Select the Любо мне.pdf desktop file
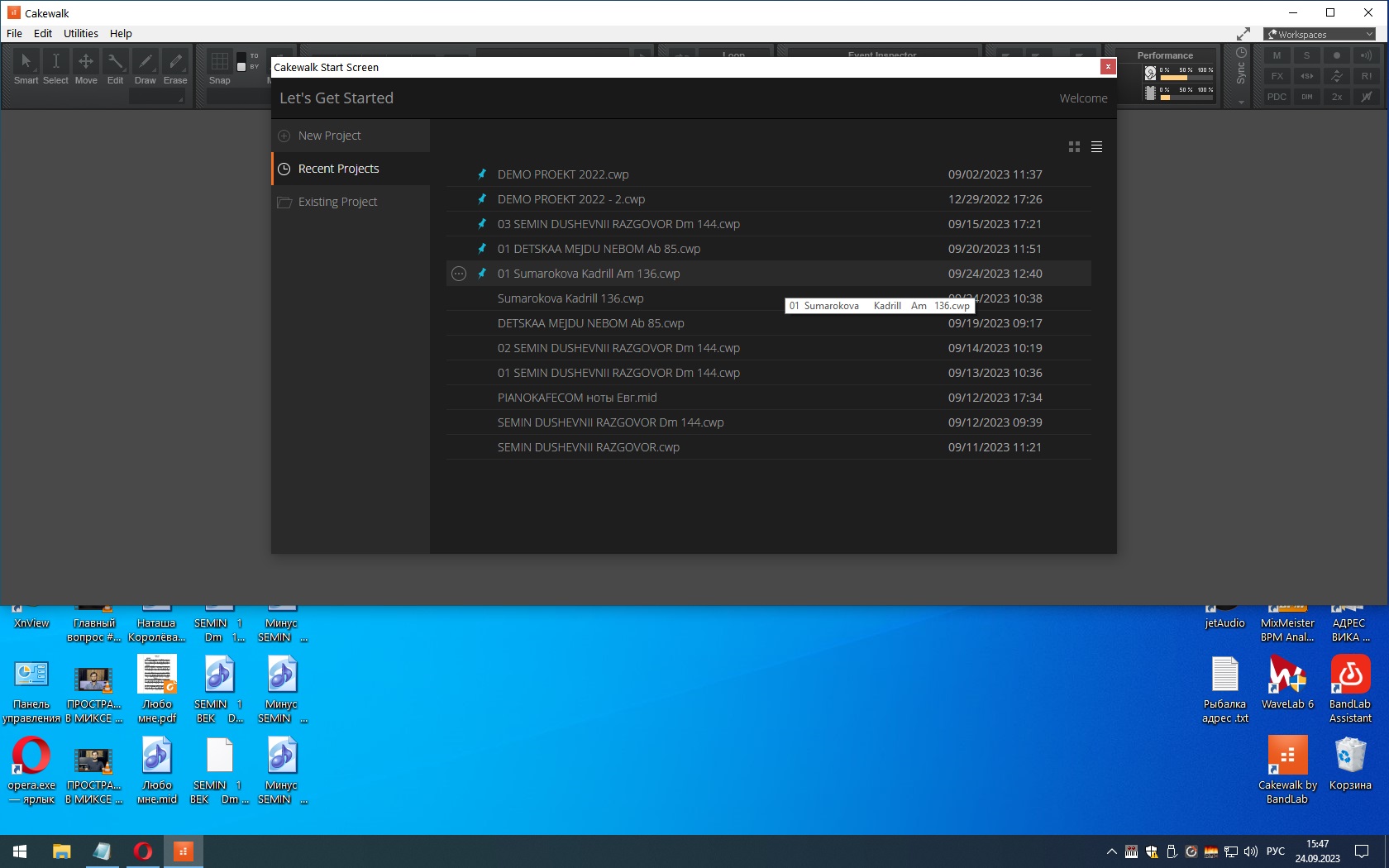1389x868 pixels. (x=157, y=689)
